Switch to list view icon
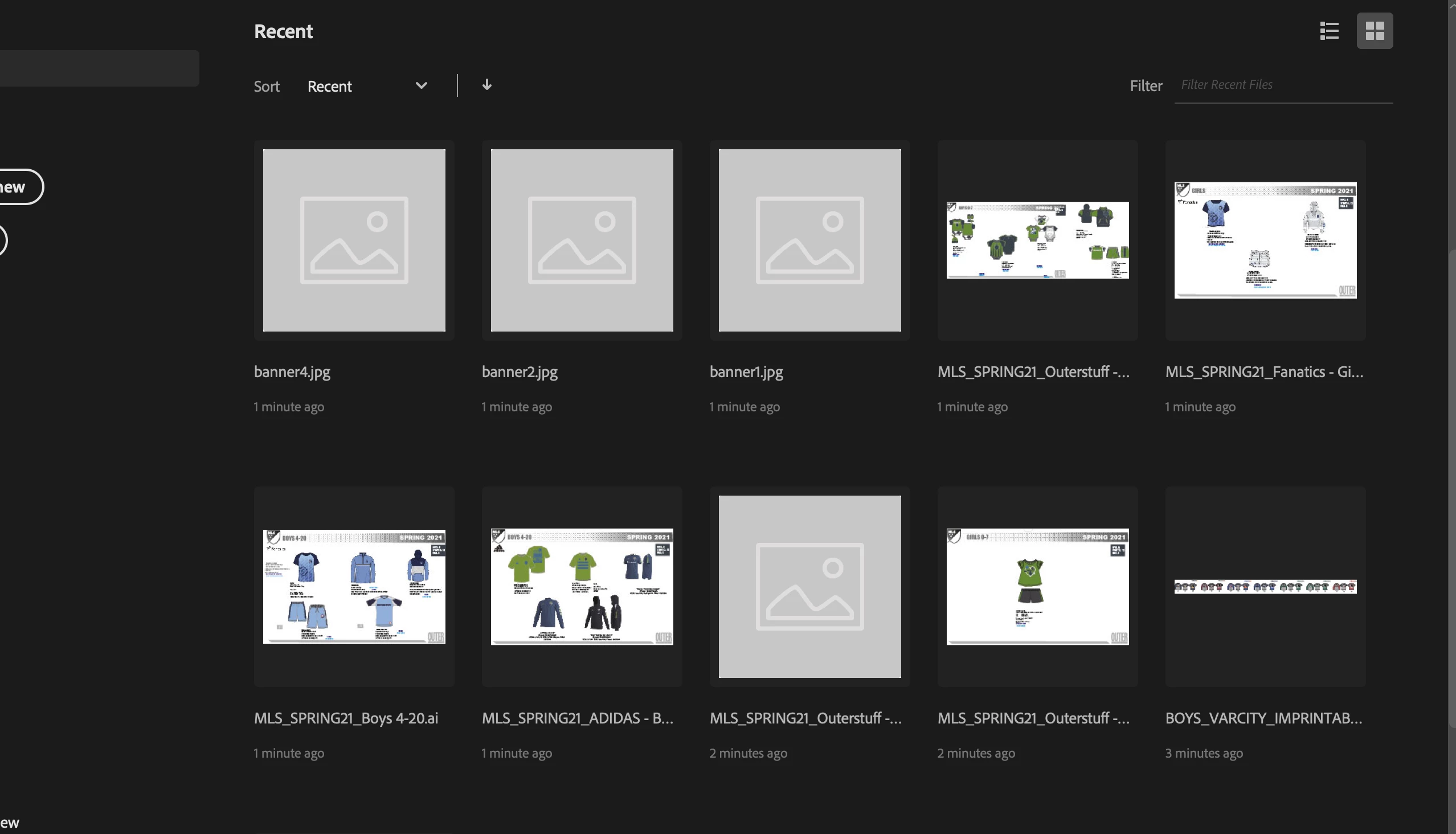This screenshot has height=834, width=1456. (x=1329, y=31)
